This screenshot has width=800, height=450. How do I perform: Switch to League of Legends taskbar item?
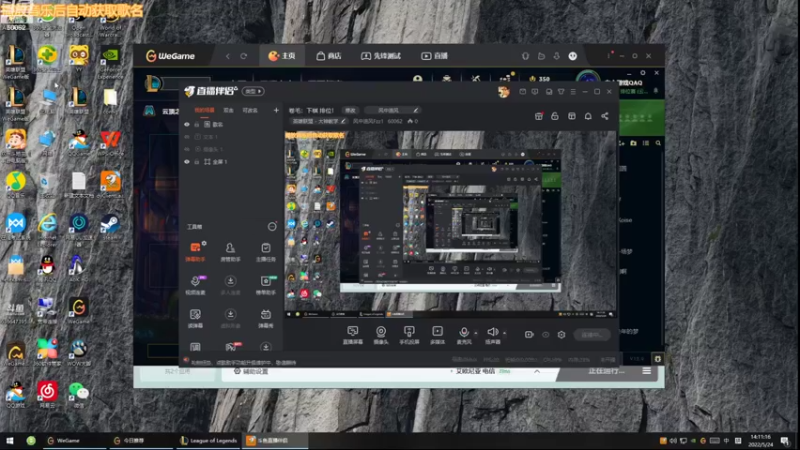pyautogui.click(x=209, y=441)
